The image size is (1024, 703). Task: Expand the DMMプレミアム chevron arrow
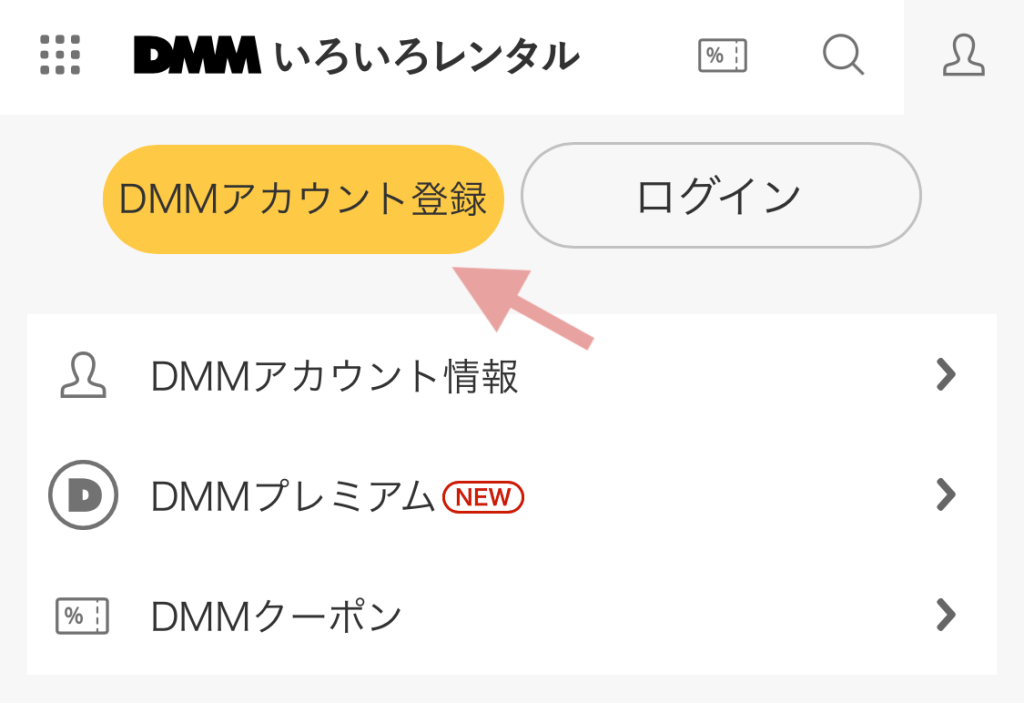[946, 495]
